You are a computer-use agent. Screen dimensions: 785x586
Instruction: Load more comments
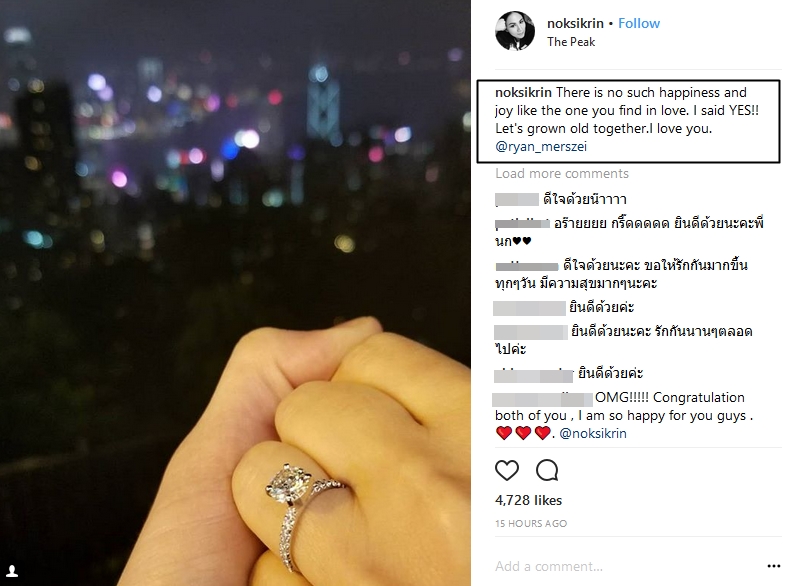562,174
